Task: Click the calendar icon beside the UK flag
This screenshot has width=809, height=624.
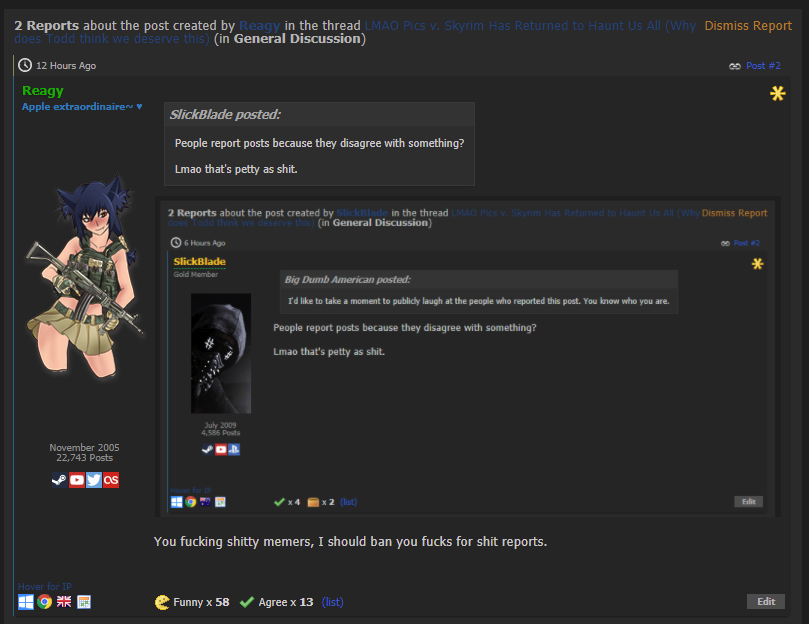Action: (x=84, y=602)
